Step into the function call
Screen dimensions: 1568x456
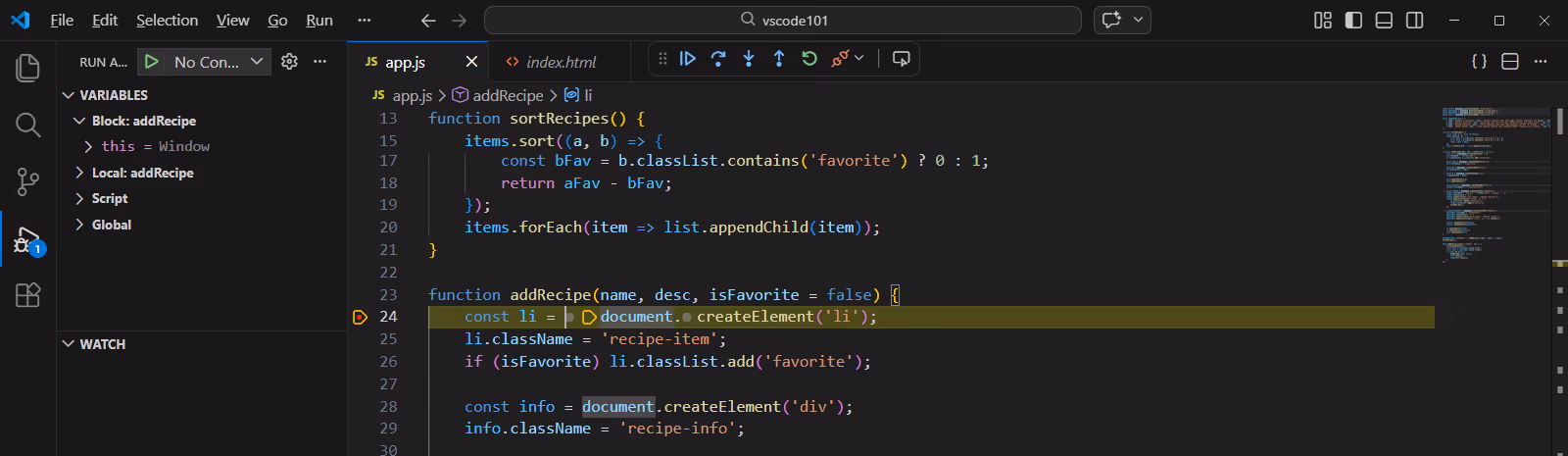pyautogui.click(x=749, y=59)
